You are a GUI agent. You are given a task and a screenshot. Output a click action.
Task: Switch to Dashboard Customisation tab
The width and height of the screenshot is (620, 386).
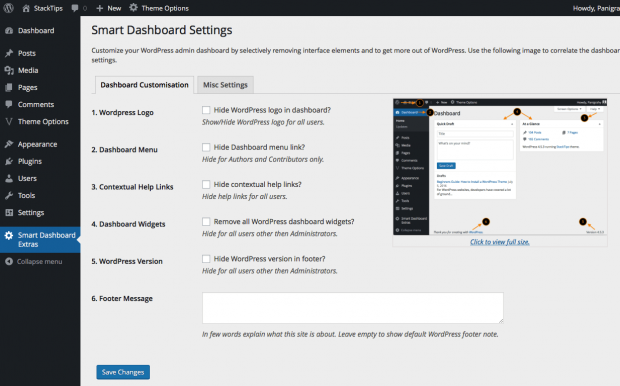[144, 85]
